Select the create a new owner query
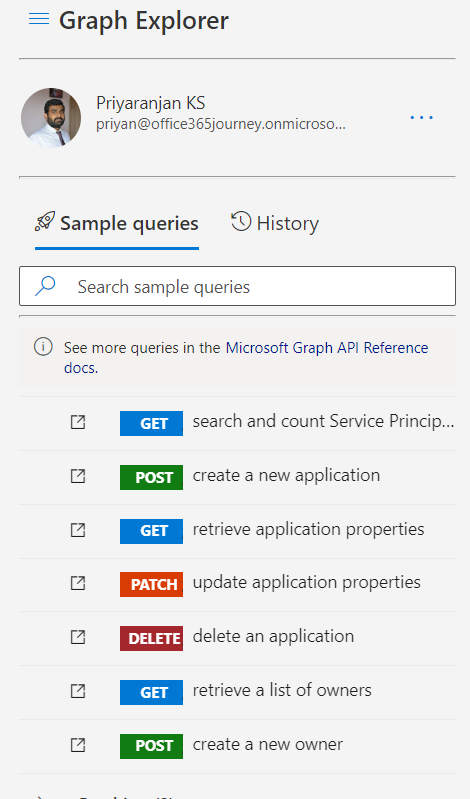The height and width of the screenshot is (799, 470). click(x=268, y=744)
